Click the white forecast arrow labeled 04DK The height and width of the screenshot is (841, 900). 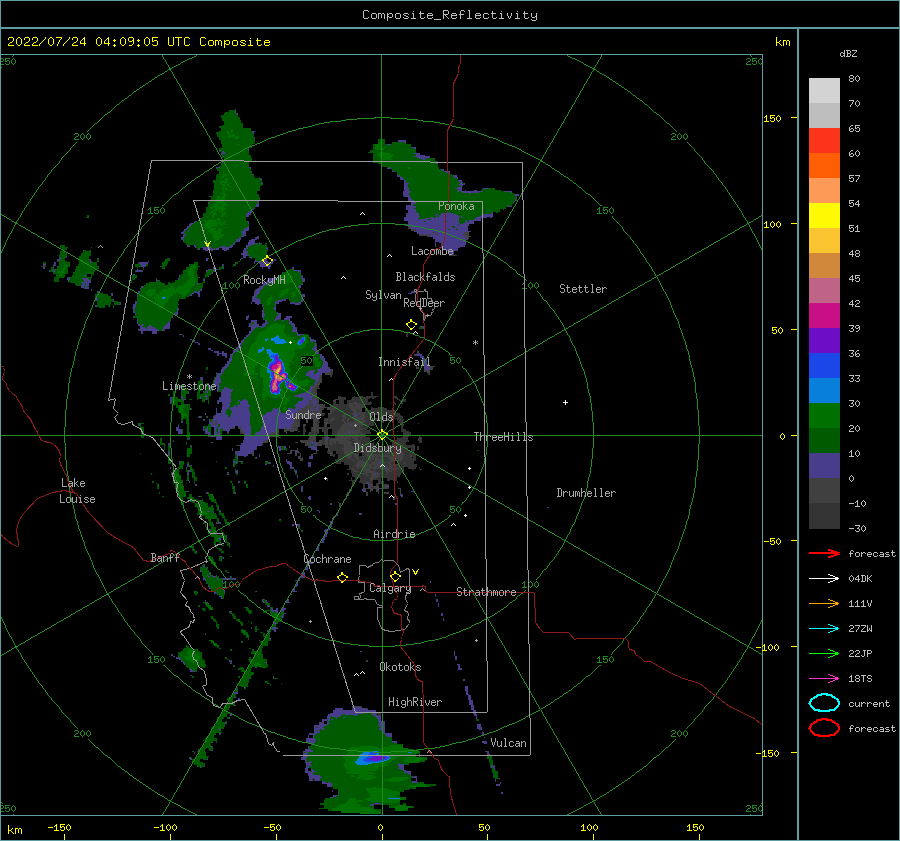(x=824, y=578)
